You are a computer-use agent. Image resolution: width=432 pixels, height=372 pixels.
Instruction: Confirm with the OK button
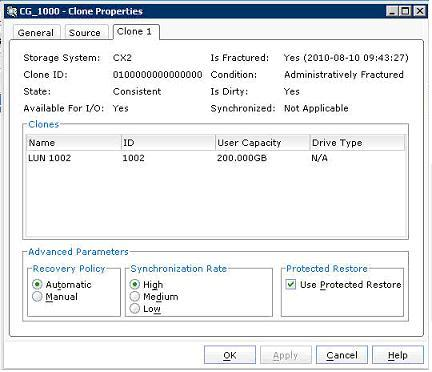point(230,355)
